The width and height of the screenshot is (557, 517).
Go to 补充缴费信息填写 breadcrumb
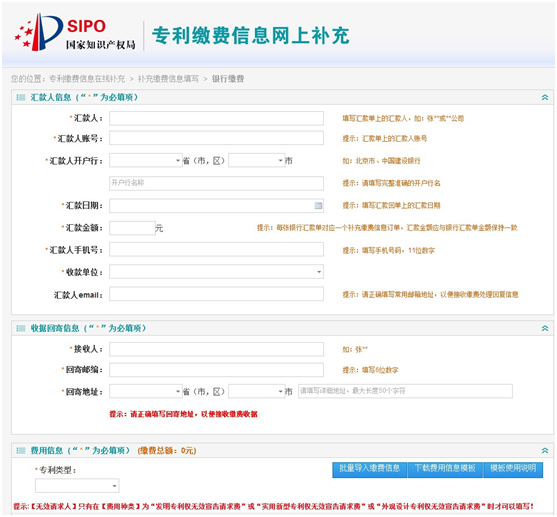168,79
